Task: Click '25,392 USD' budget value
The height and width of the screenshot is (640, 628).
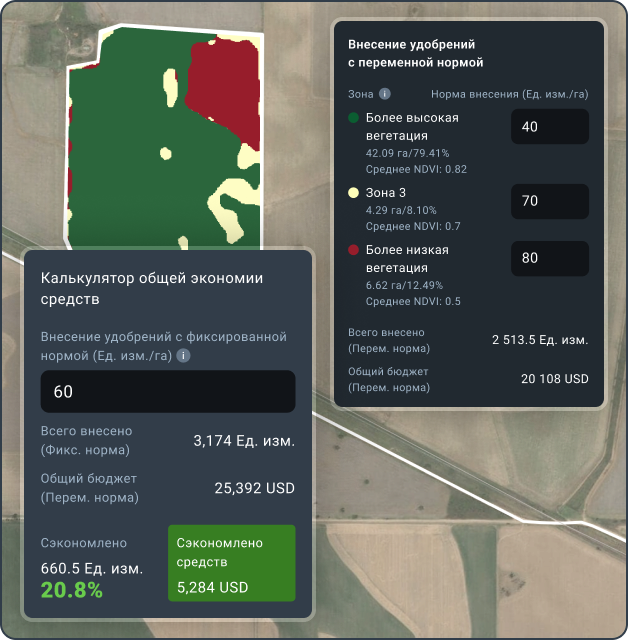Action: tap(255, 488)
